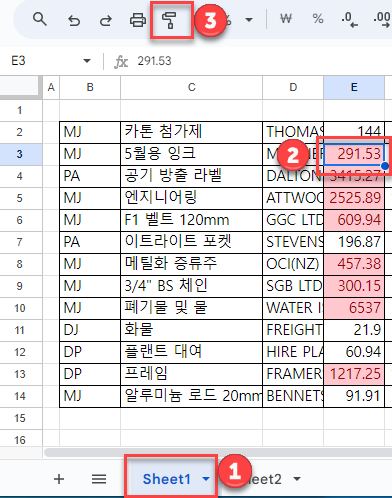Screen dimensions: 392x498
Task: Click cell containing 플랜트 대여
Action: (x=191, y=352)
